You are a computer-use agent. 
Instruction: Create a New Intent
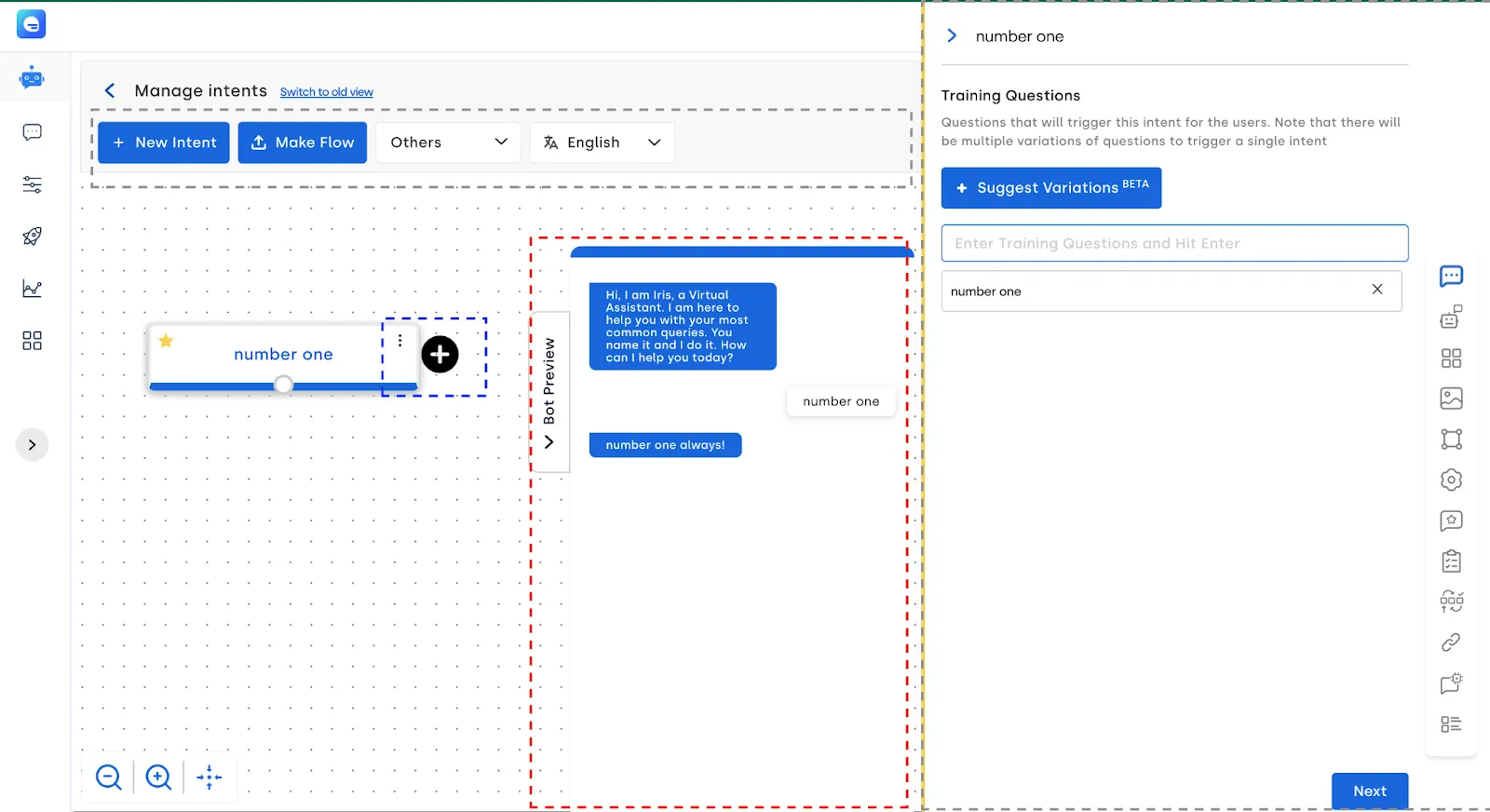[x=164, y=142]
